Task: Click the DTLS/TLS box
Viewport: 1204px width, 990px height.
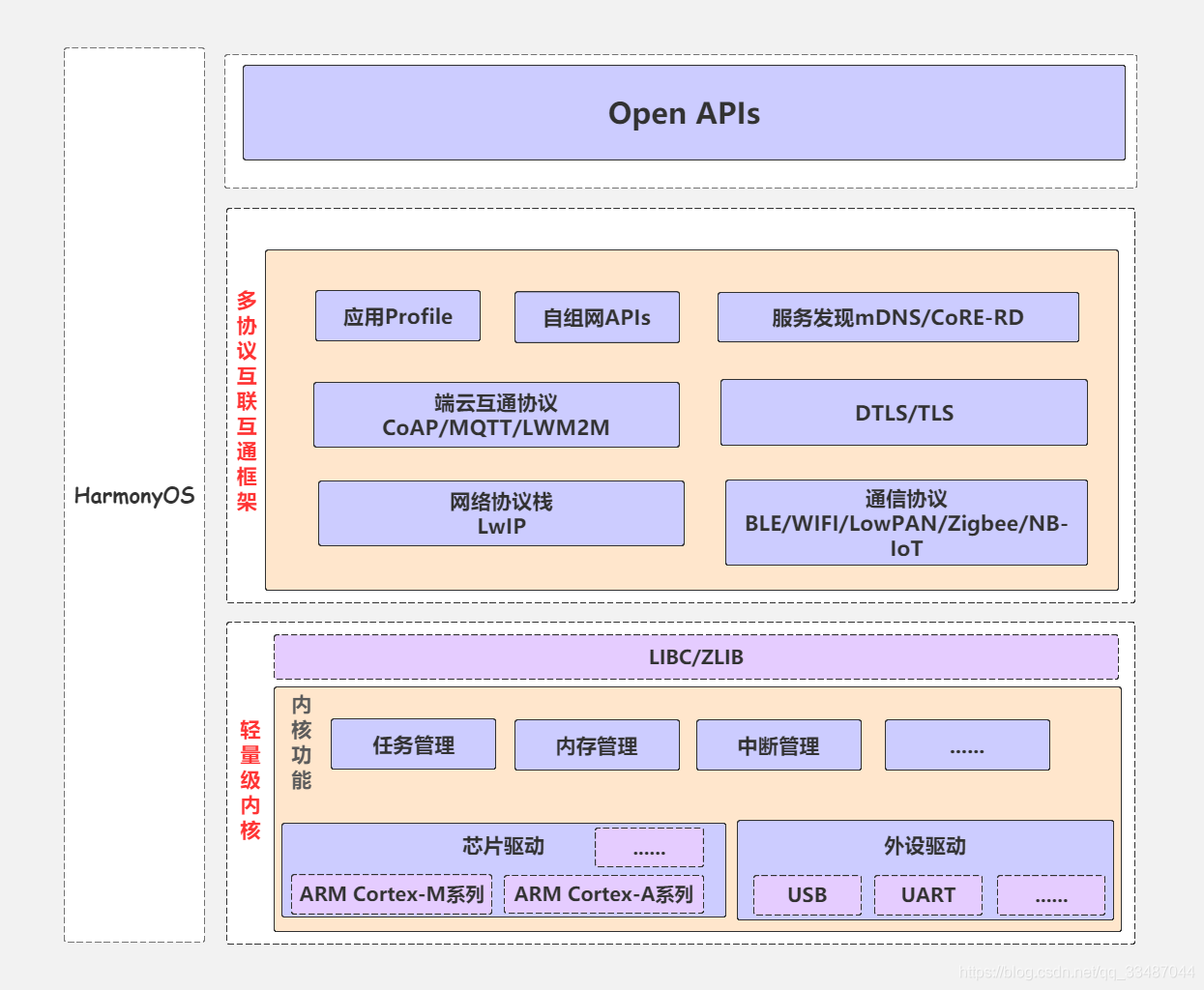Action: [904, 413]
